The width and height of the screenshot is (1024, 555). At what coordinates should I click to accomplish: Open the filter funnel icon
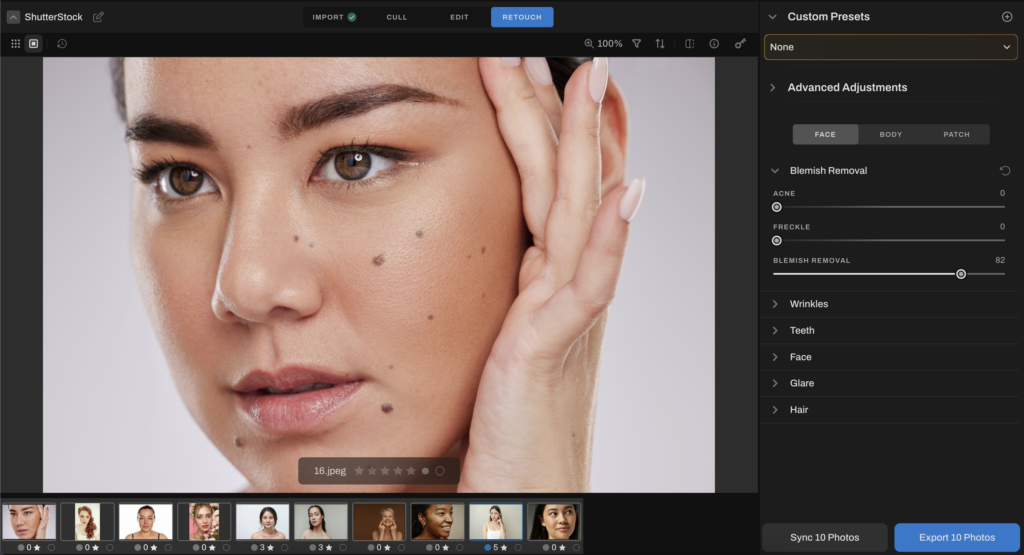point(636,44)
